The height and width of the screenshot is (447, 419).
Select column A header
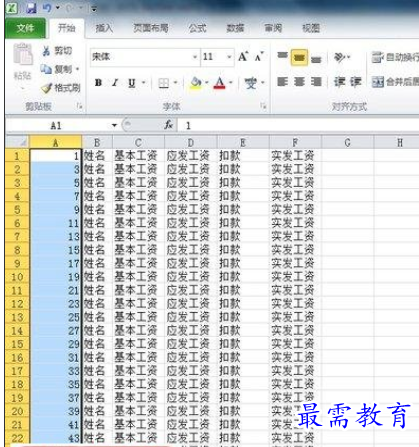click(x=56, y=143)
